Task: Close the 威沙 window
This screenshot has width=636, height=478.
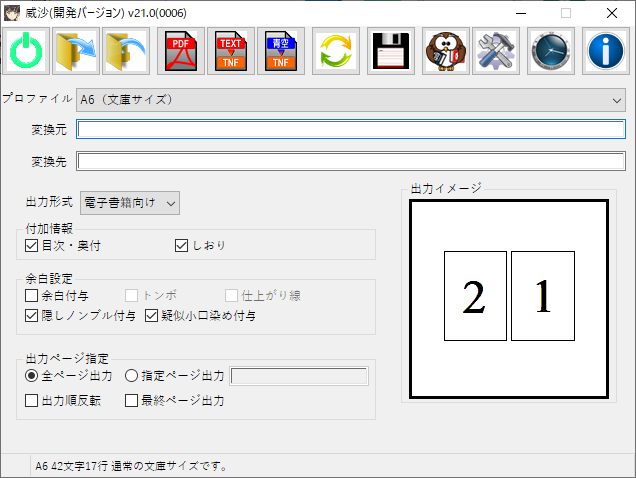Action: [x=612, y=13]
